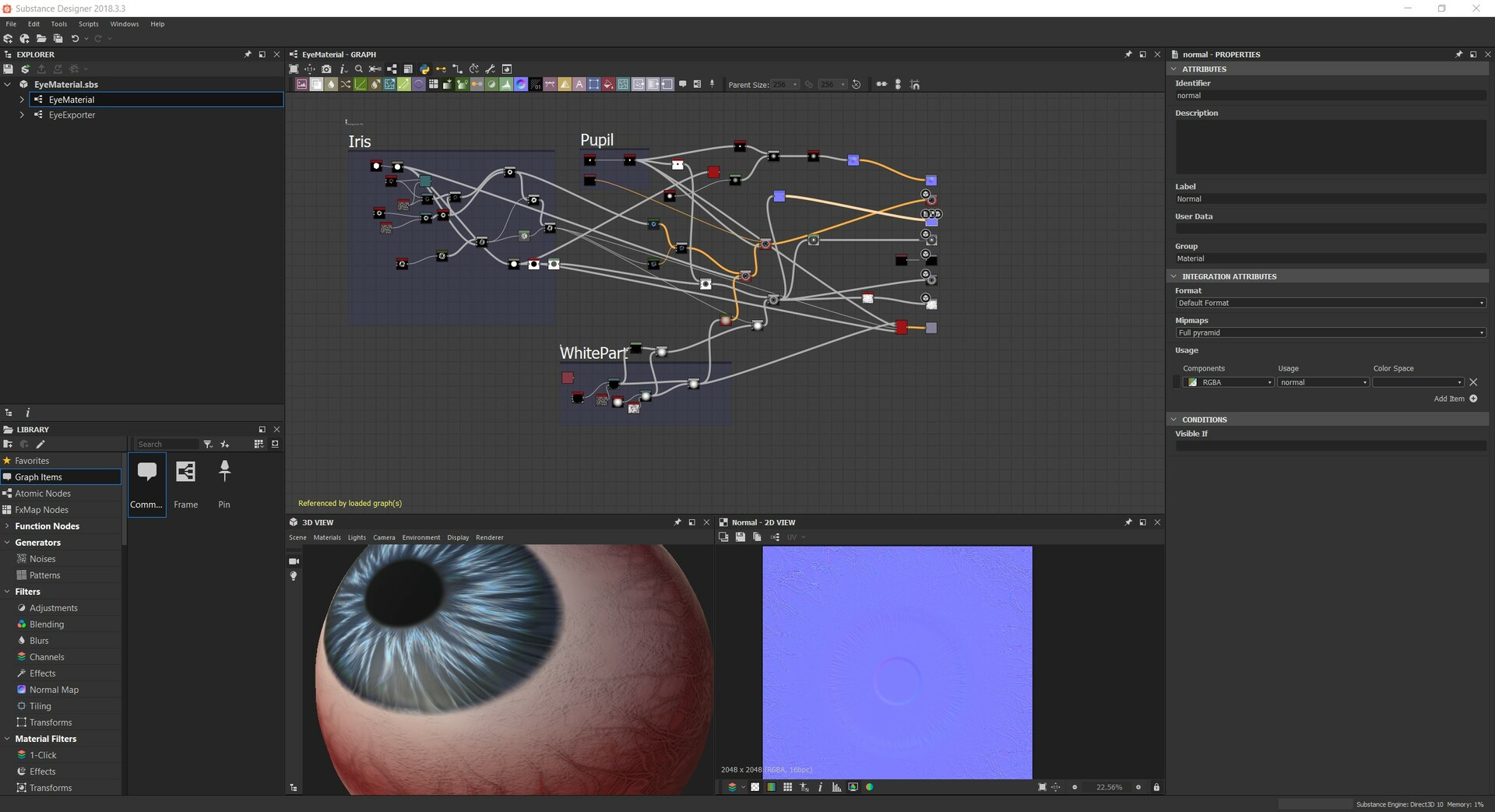Click inside the Visible If input field
This screenshot has width=1495, height=812.
[x=1329, y=445]
